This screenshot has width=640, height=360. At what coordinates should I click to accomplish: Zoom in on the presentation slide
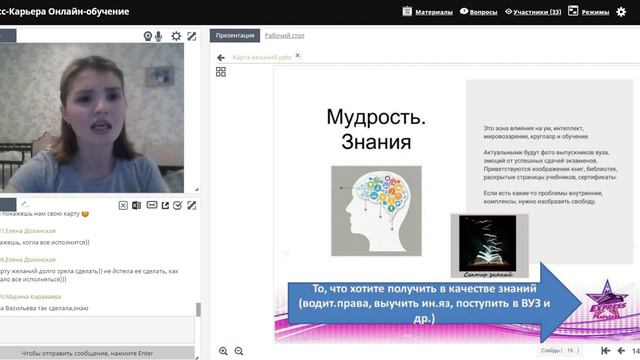click(223, 351)
